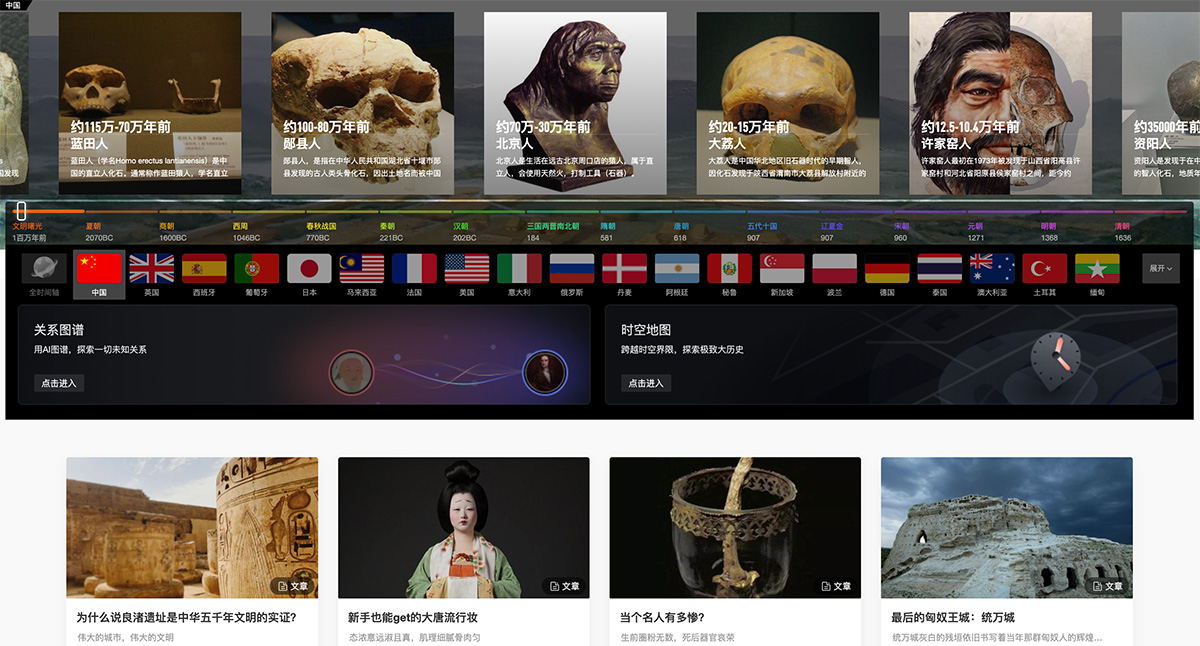Choose the United Kingdom flag
Viewport: 1200px width, 646px height.
pos(152,268)
